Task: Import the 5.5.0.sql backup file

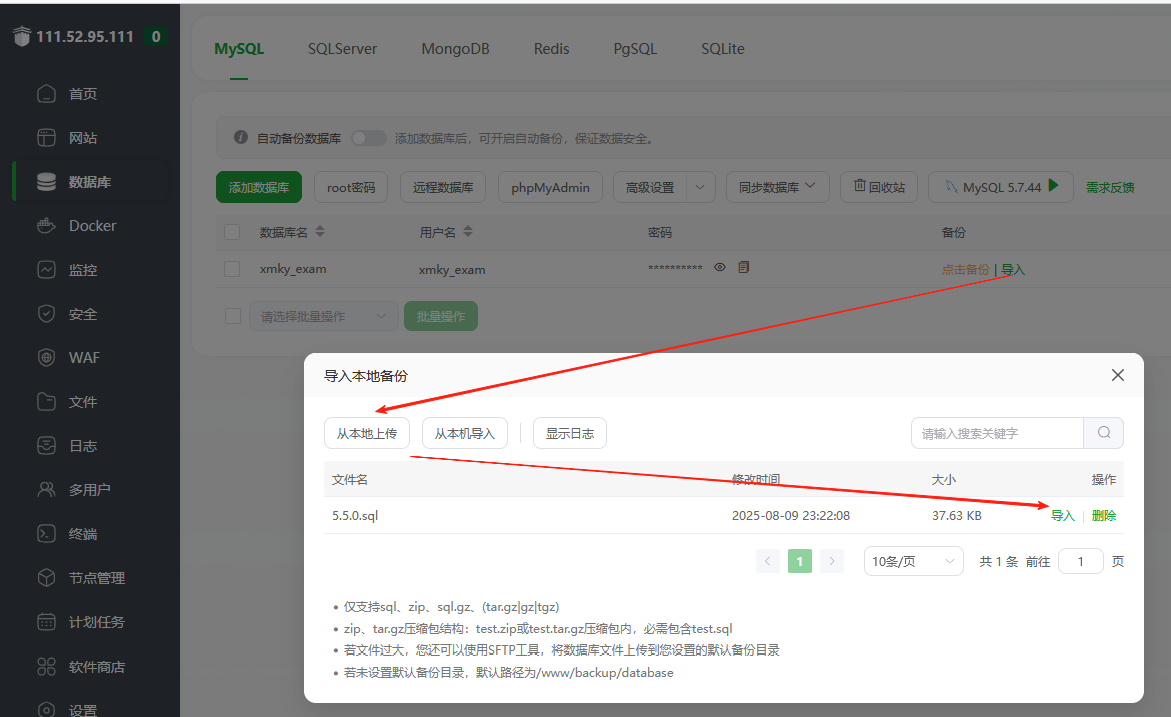Action: tap(1061, 515)
